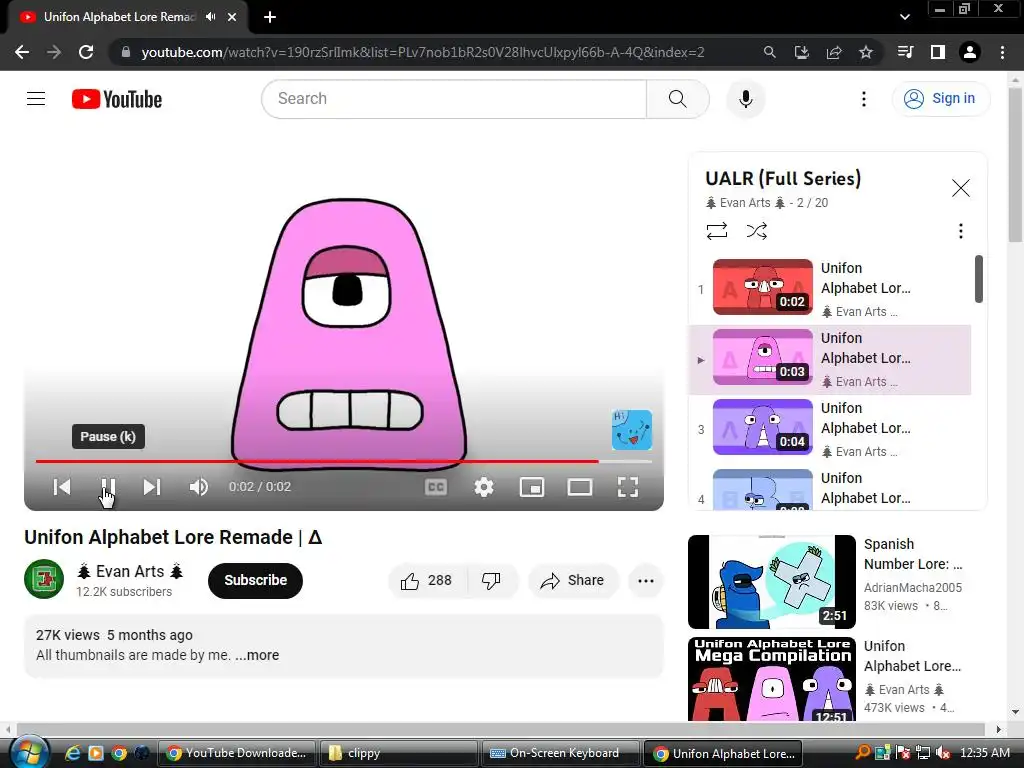Open Windows Start button
1024x768 pixels.
click(x=29, y=752)
